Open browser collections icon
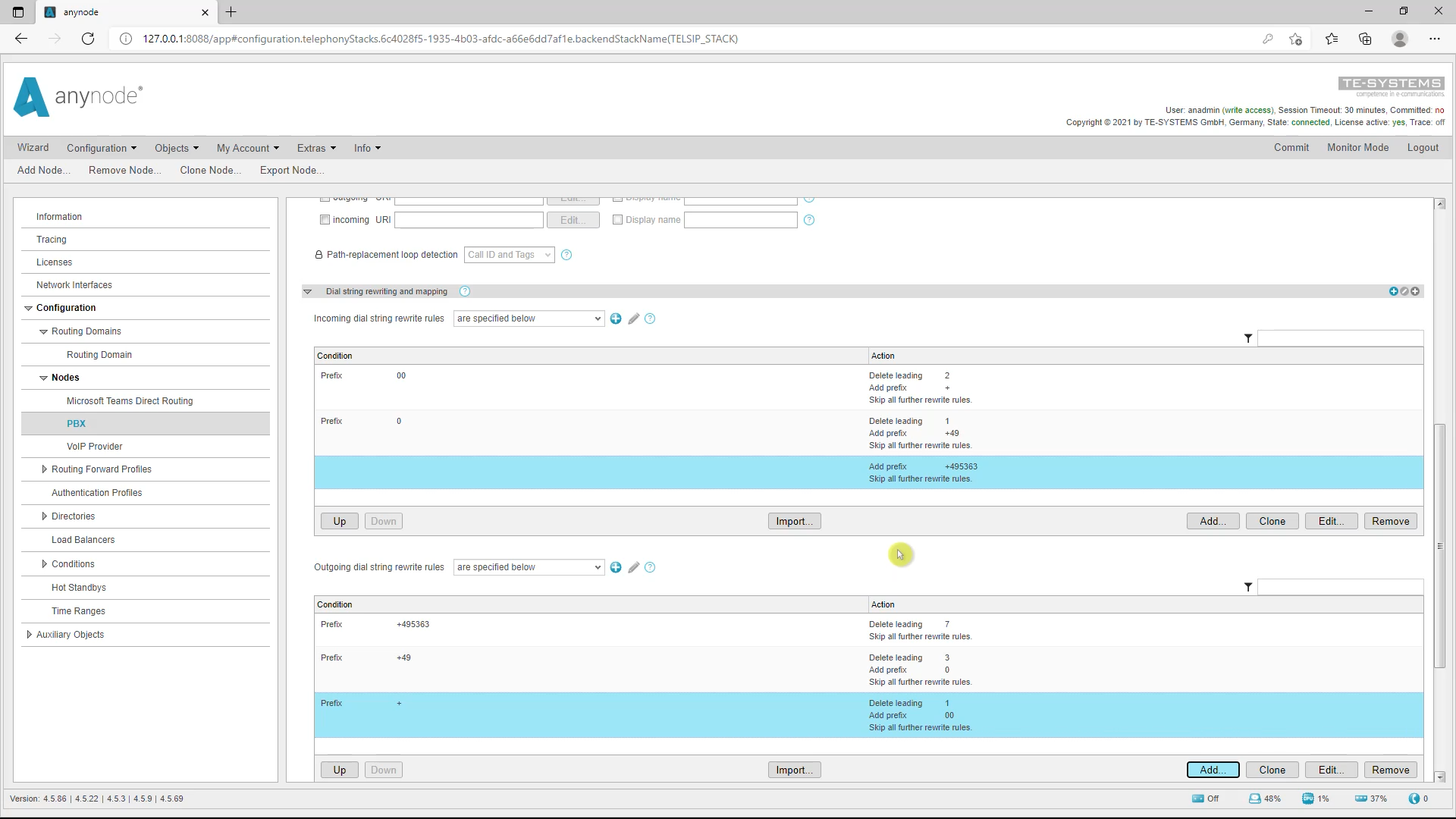The height and width of the screenshot is (819, 1456). [x=1365, y=39]
